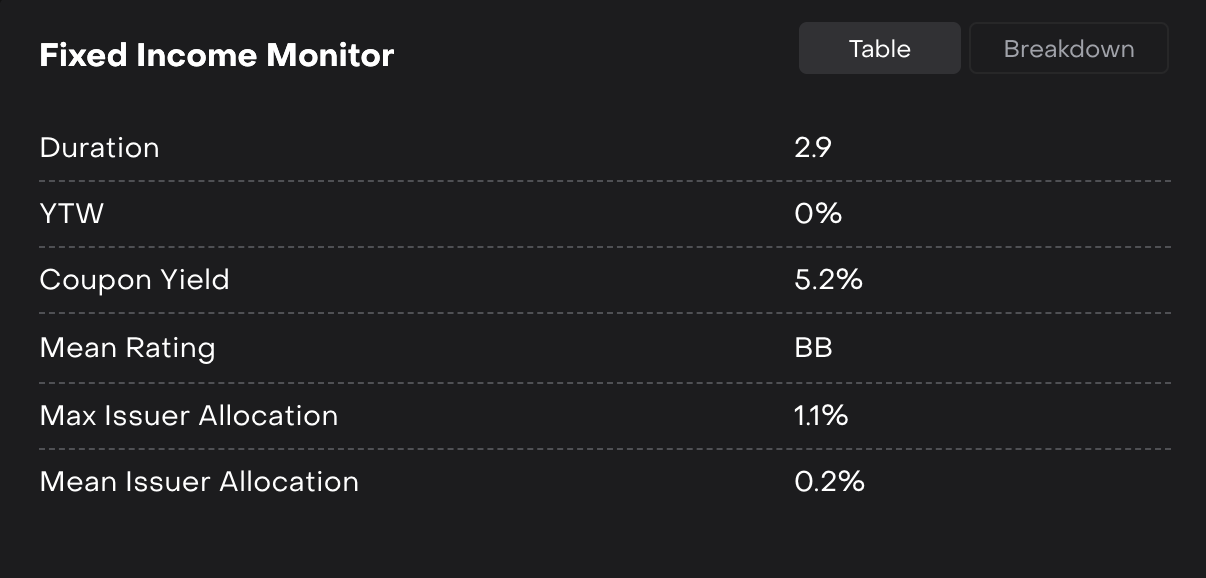The image size is (1206, 578).
Task: Switch to the Table tab
Action: [879, 49]
